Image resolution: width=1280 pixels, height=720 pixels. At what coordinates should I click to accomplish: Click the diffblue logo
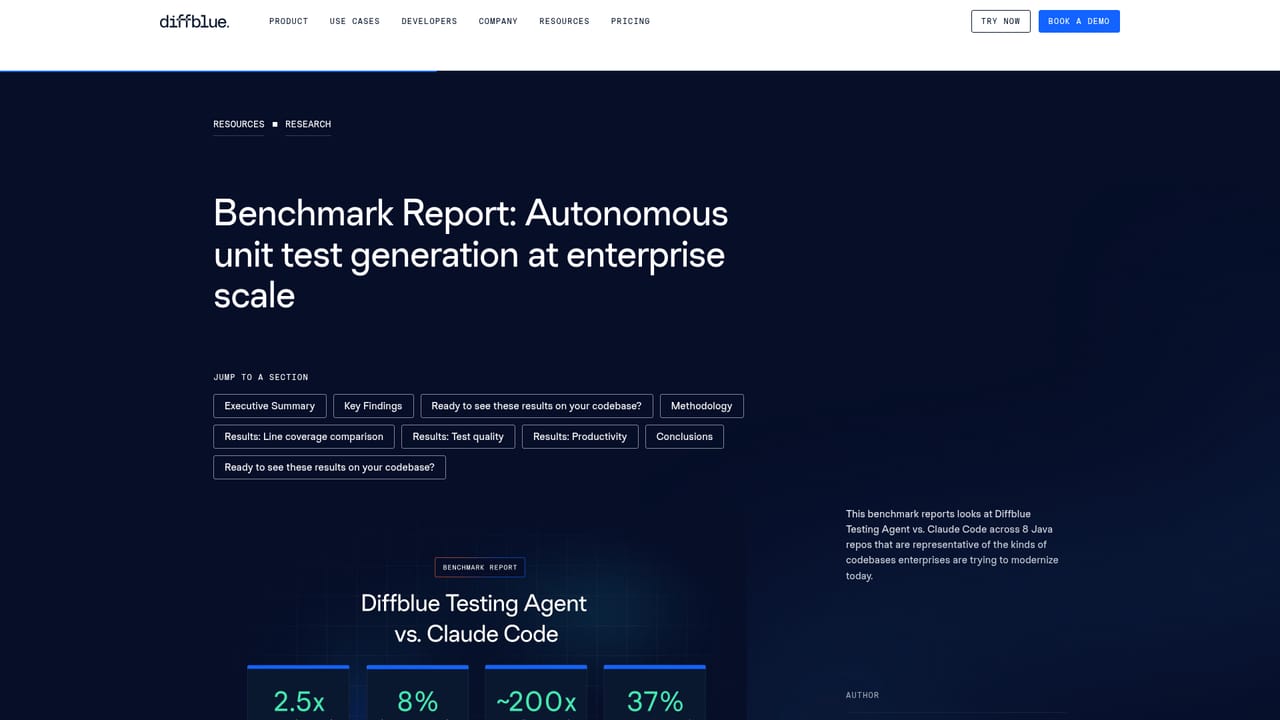pos(194,21)
